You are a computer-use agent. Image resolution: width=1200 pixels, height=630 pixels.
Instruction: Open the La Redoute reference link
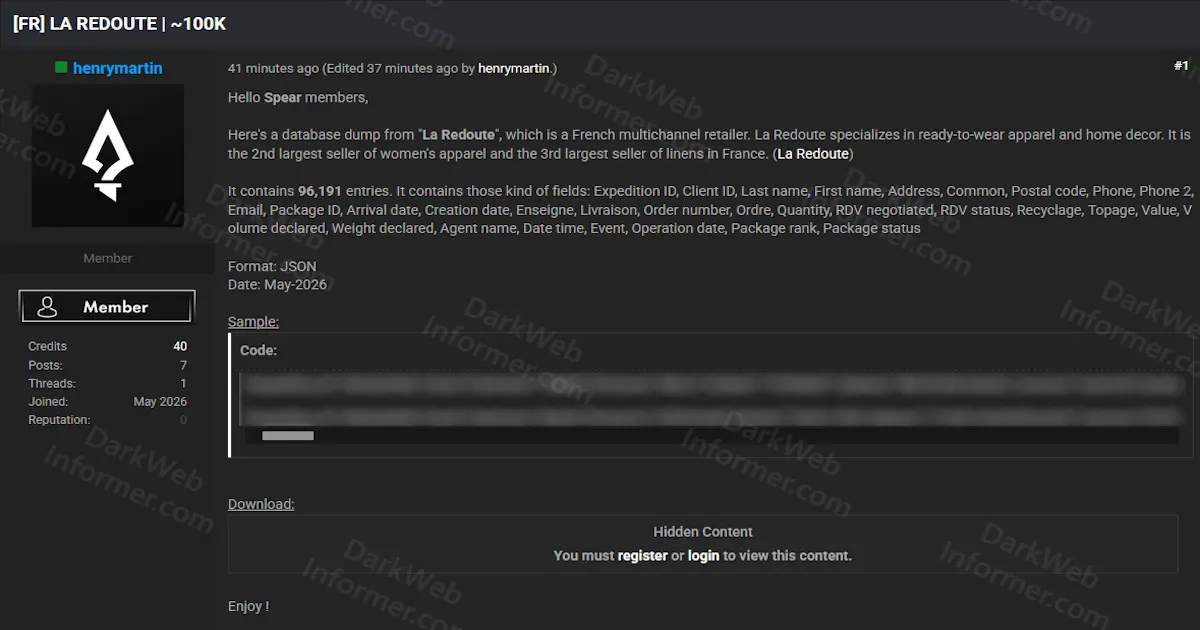(813, 154)
